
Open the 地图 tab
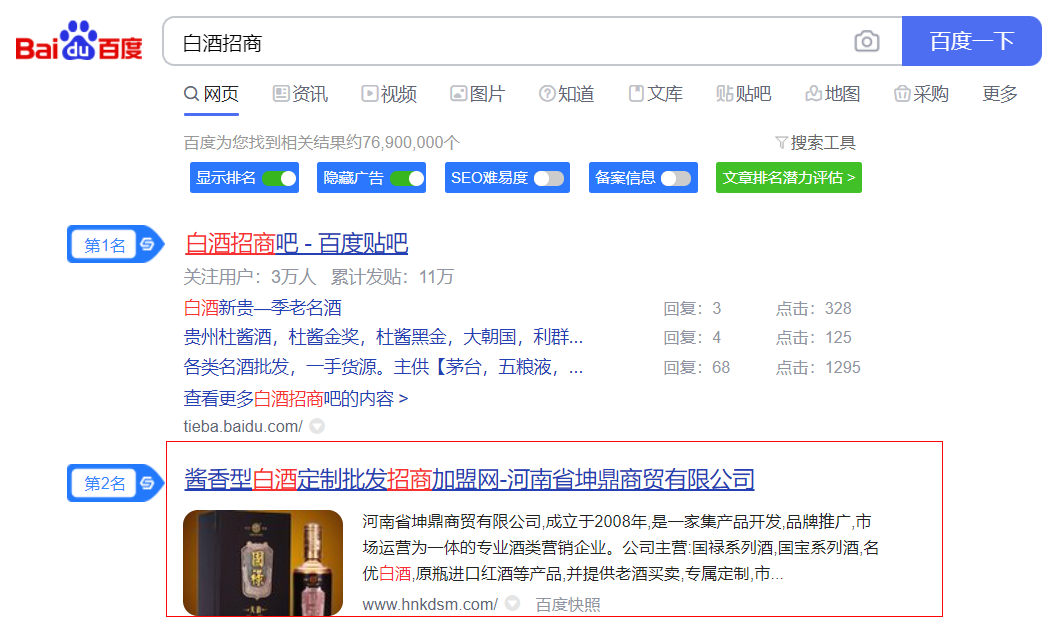(x=833, y=94)
